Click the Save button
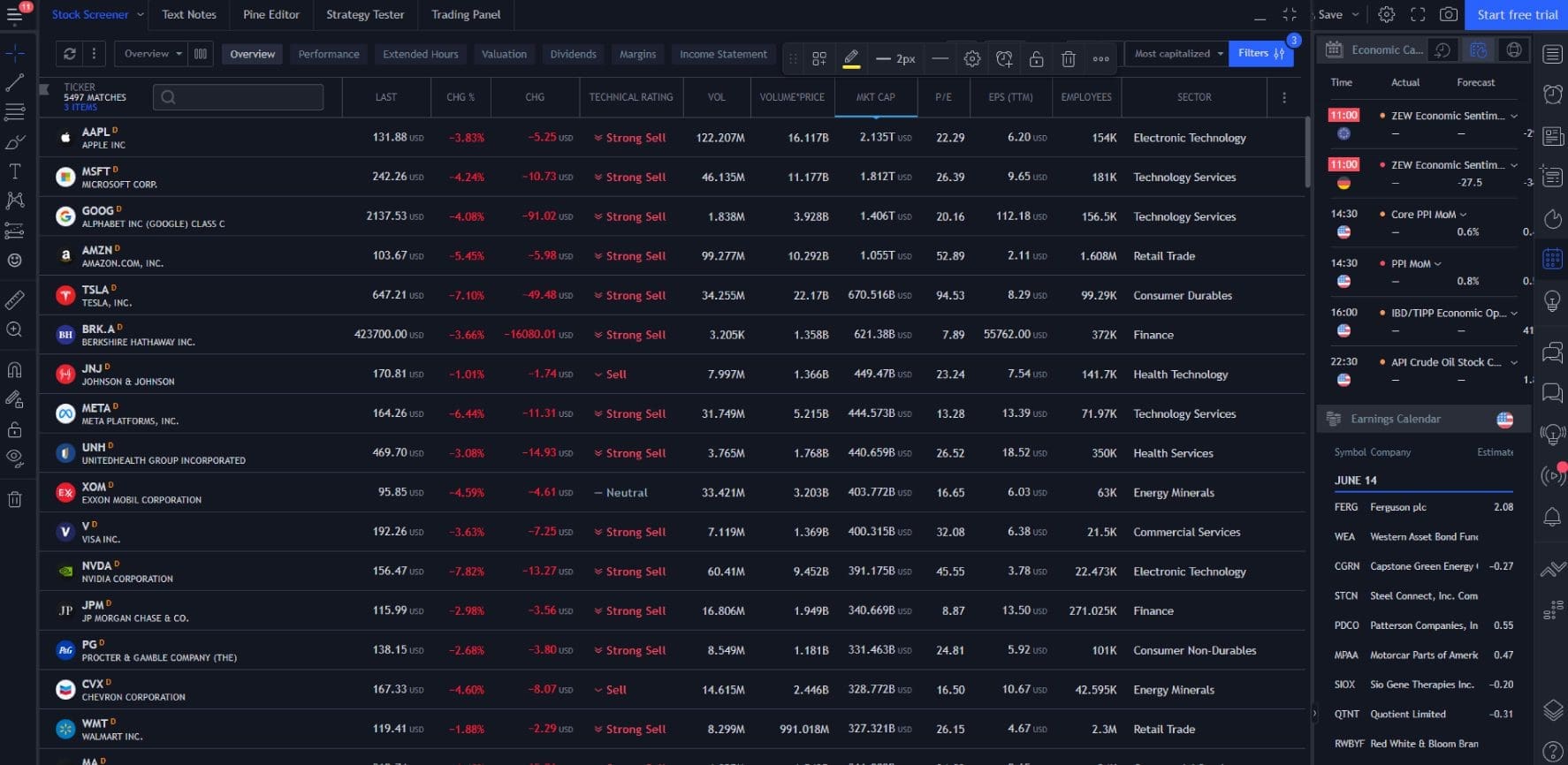 coord(1330,15)
